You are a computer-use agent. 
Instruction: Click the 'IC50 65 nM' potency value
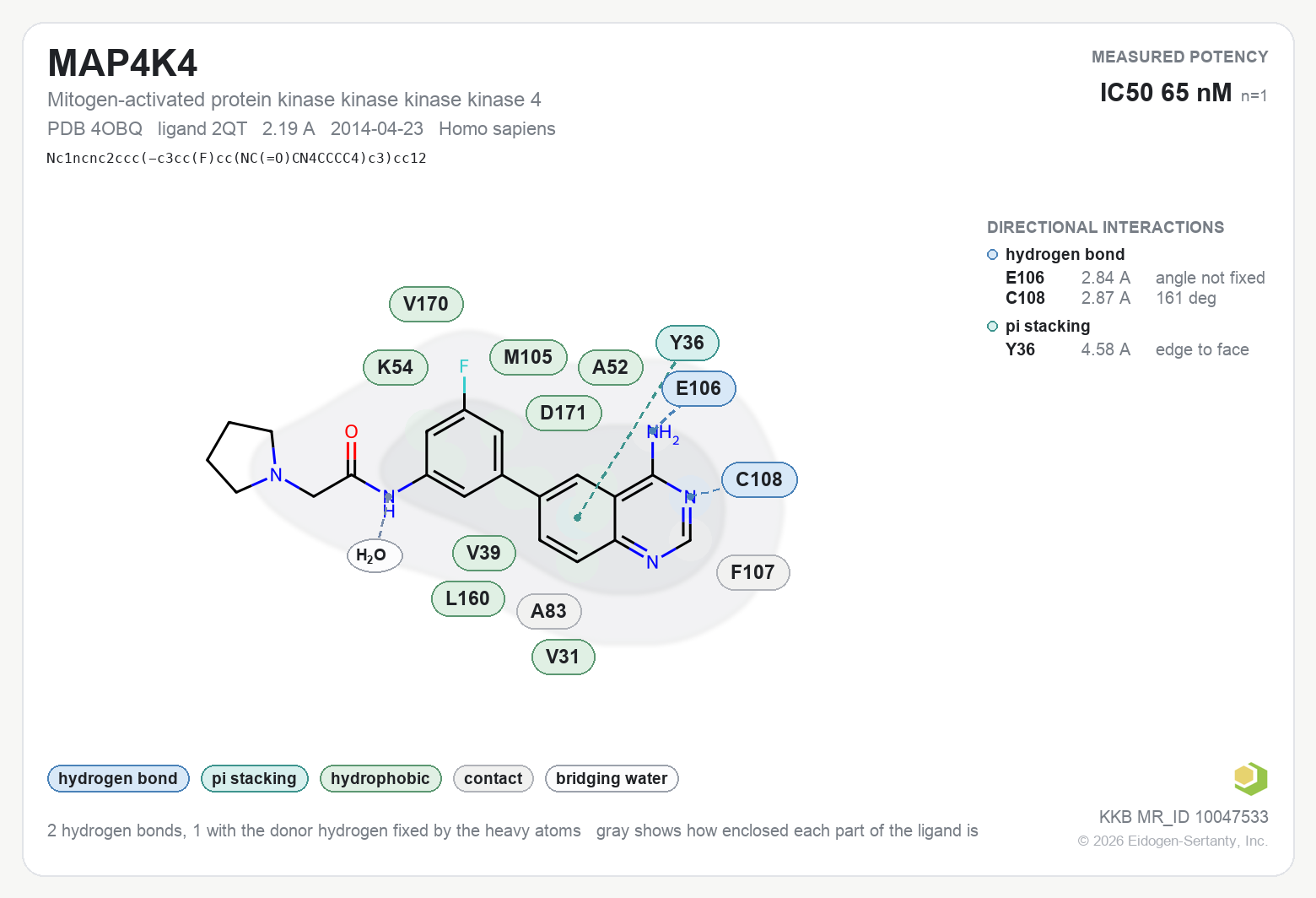pos(1166,92)
